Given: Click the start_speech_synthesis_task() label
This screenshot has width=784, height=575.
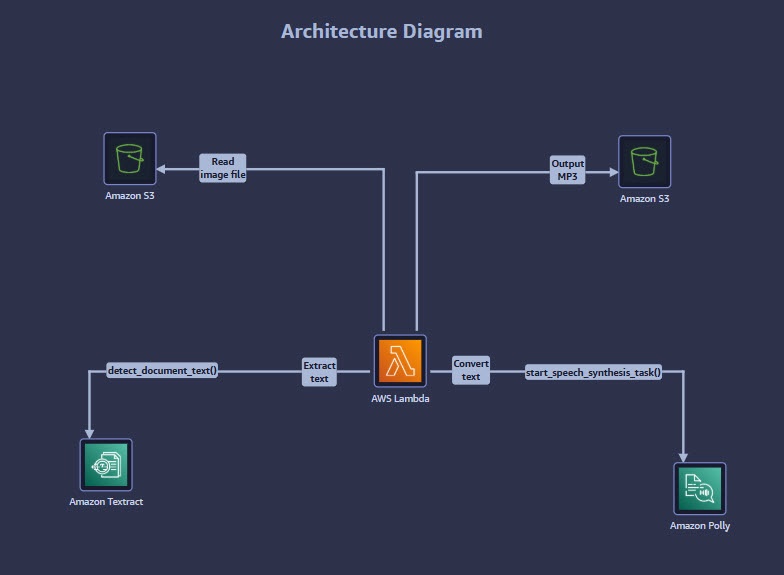Looking at the screenshot, I should point(593,372).
